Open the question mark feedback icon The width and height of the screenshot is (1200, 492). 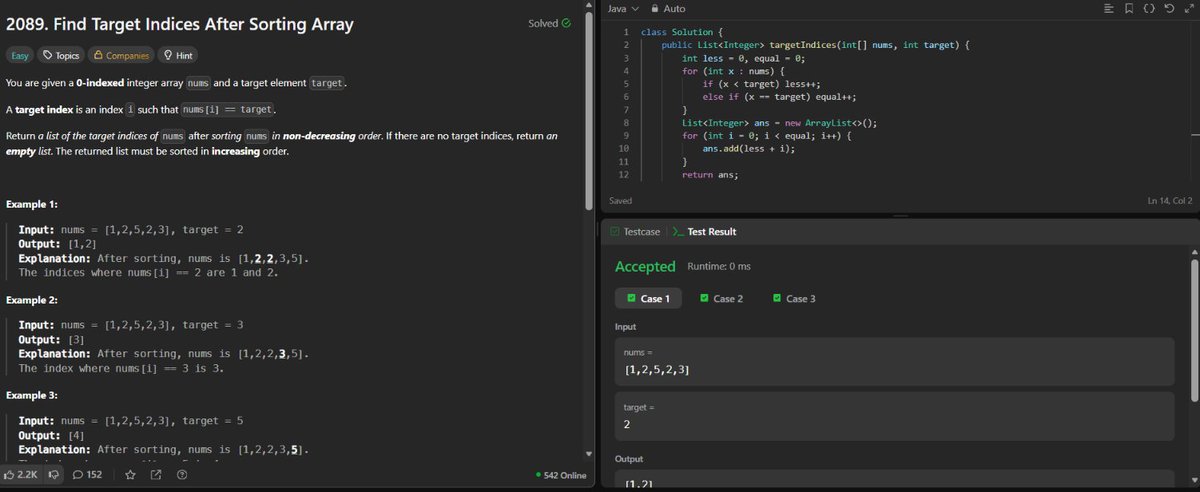point(182,474)
